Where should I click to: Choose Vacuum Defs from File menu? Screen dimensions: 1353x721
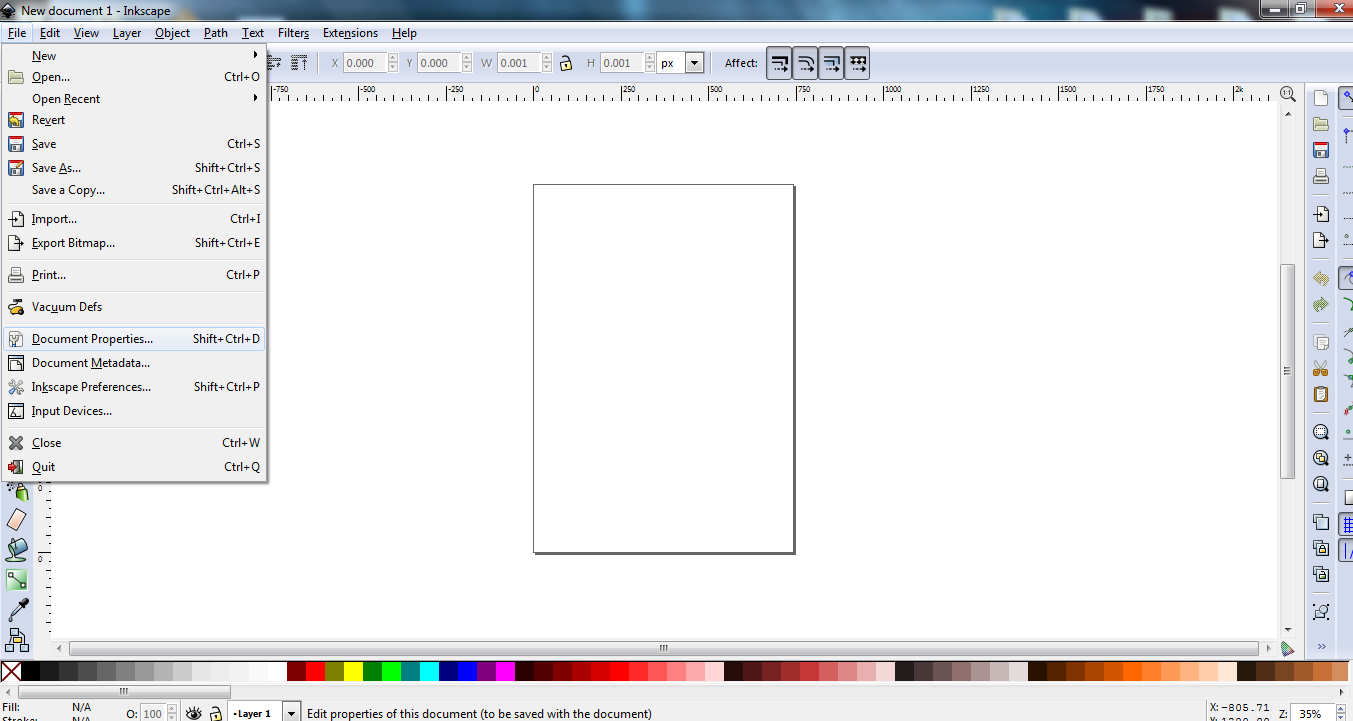[x=134, y=307]
